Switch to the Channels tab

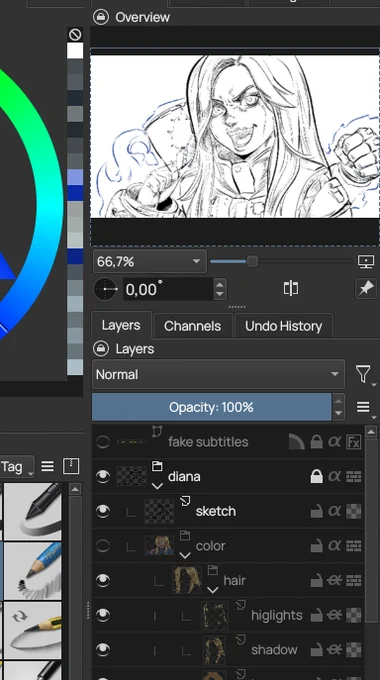(x=193, y=326)
